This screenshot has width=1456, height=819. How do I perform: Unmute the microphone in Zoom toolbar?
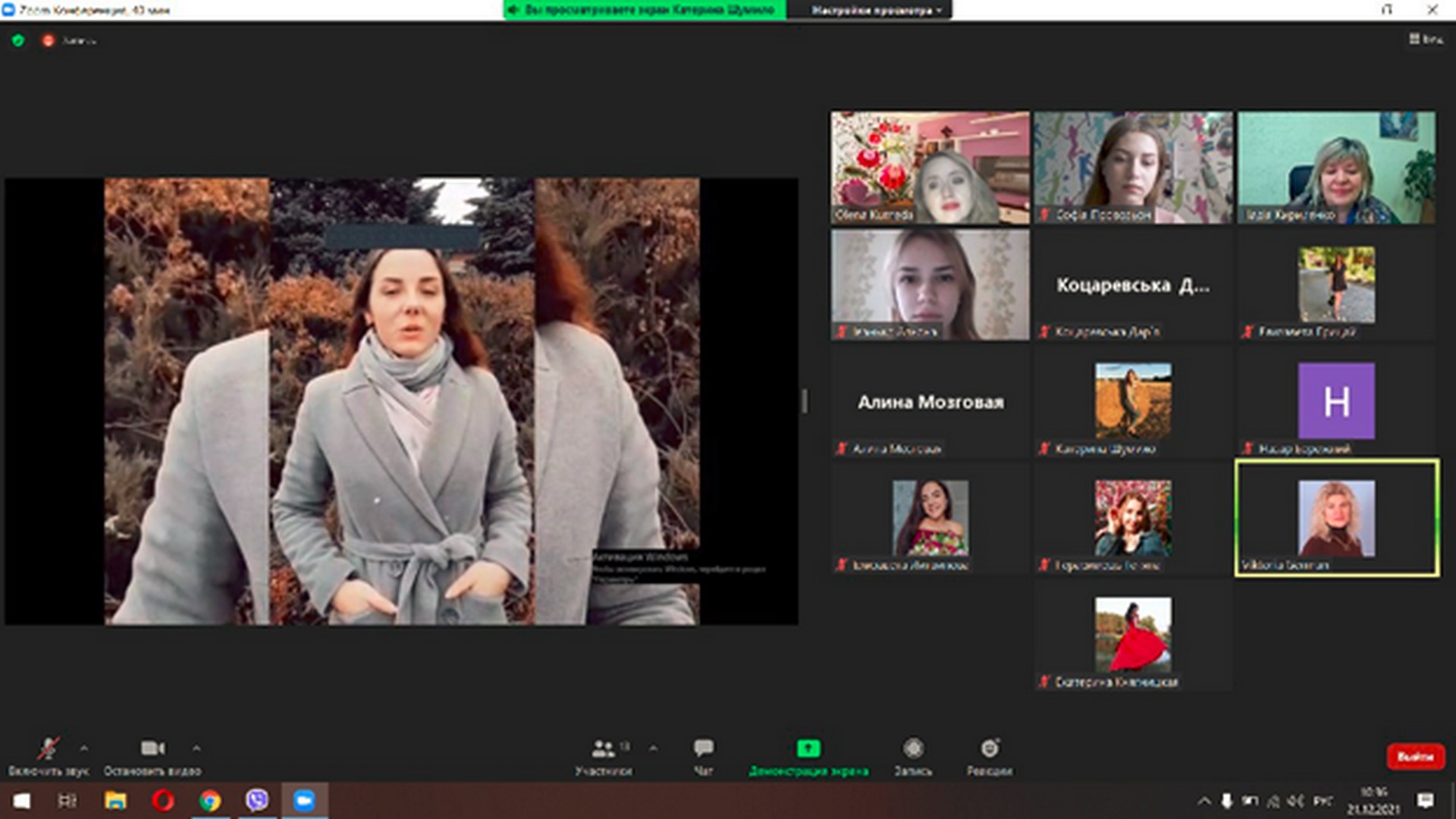(48, 749)
